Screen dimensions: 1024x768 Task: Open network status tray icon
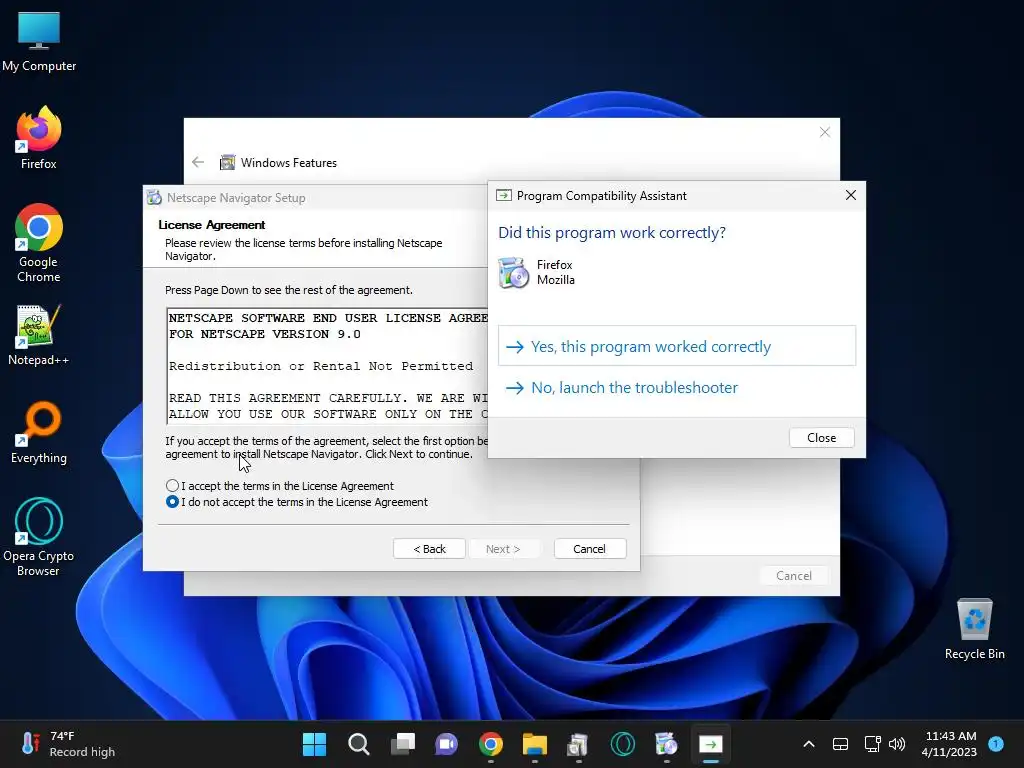click(872, 744)
